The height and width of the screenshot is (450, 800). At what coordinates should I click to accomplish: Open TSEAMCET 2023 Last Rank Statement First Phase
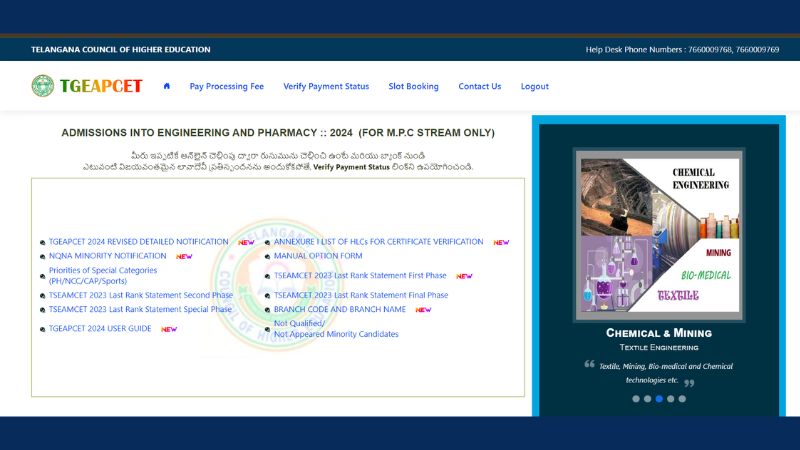tap(360, 276)
